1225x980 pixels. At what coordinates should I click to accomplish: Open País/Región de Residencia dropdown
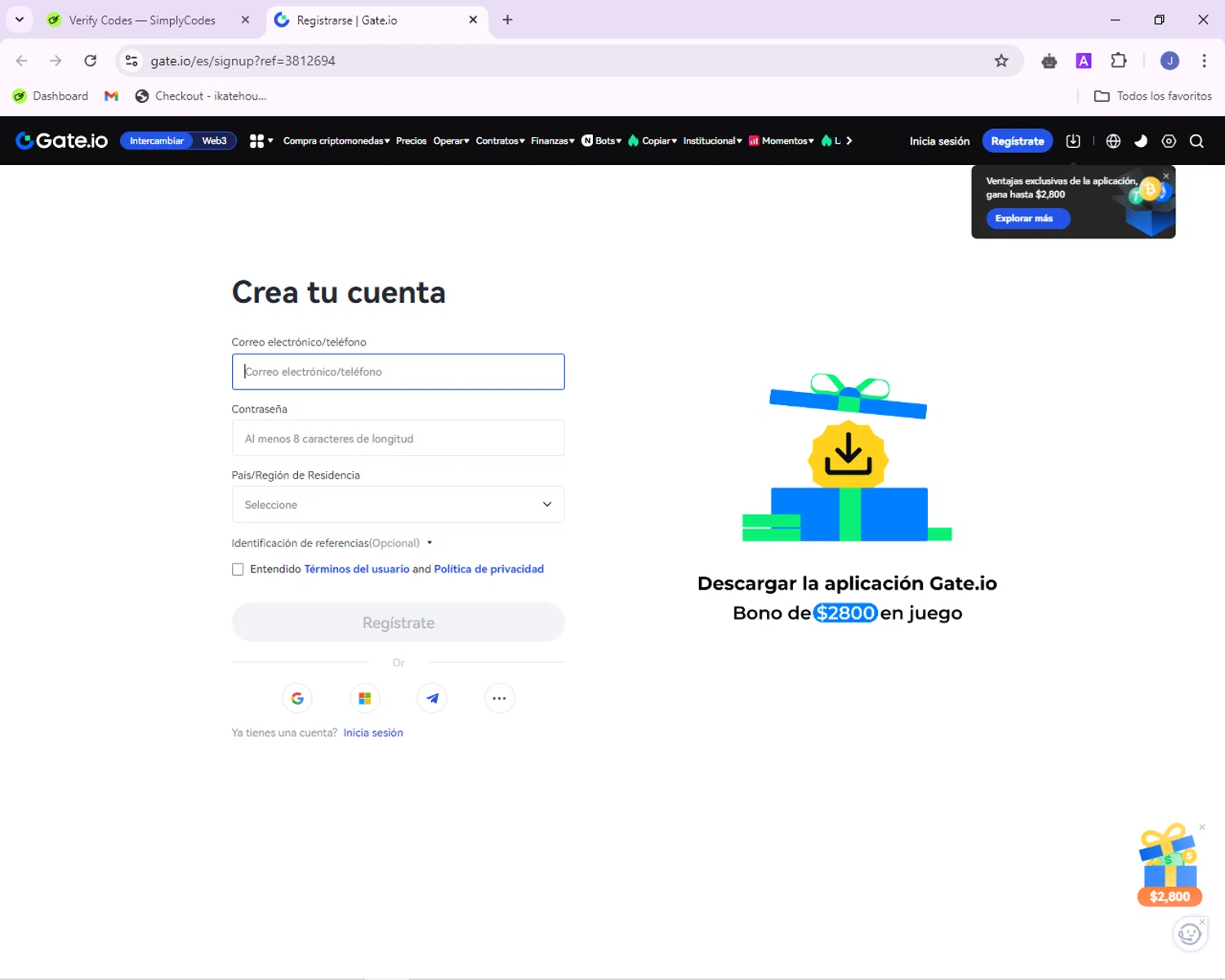click(x=399, y=505)
